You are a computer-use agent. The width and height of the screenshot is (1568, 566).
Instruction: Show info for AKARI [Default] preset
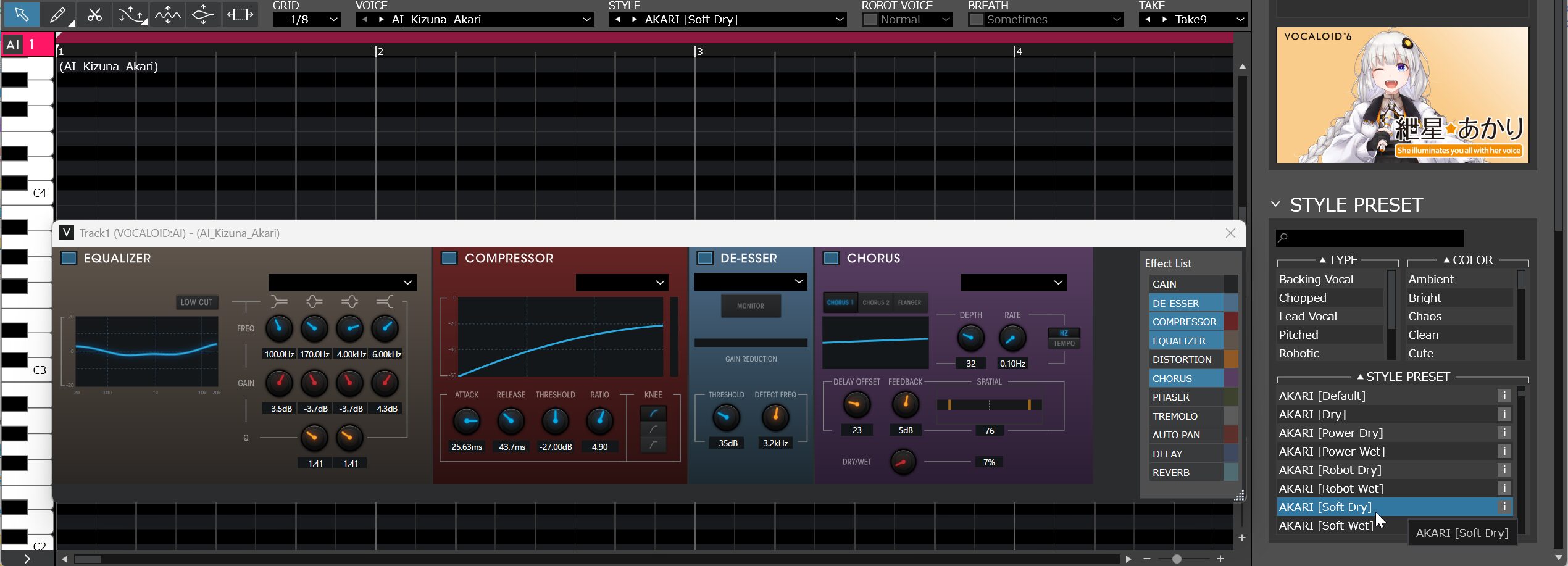tap(1504, 396)
